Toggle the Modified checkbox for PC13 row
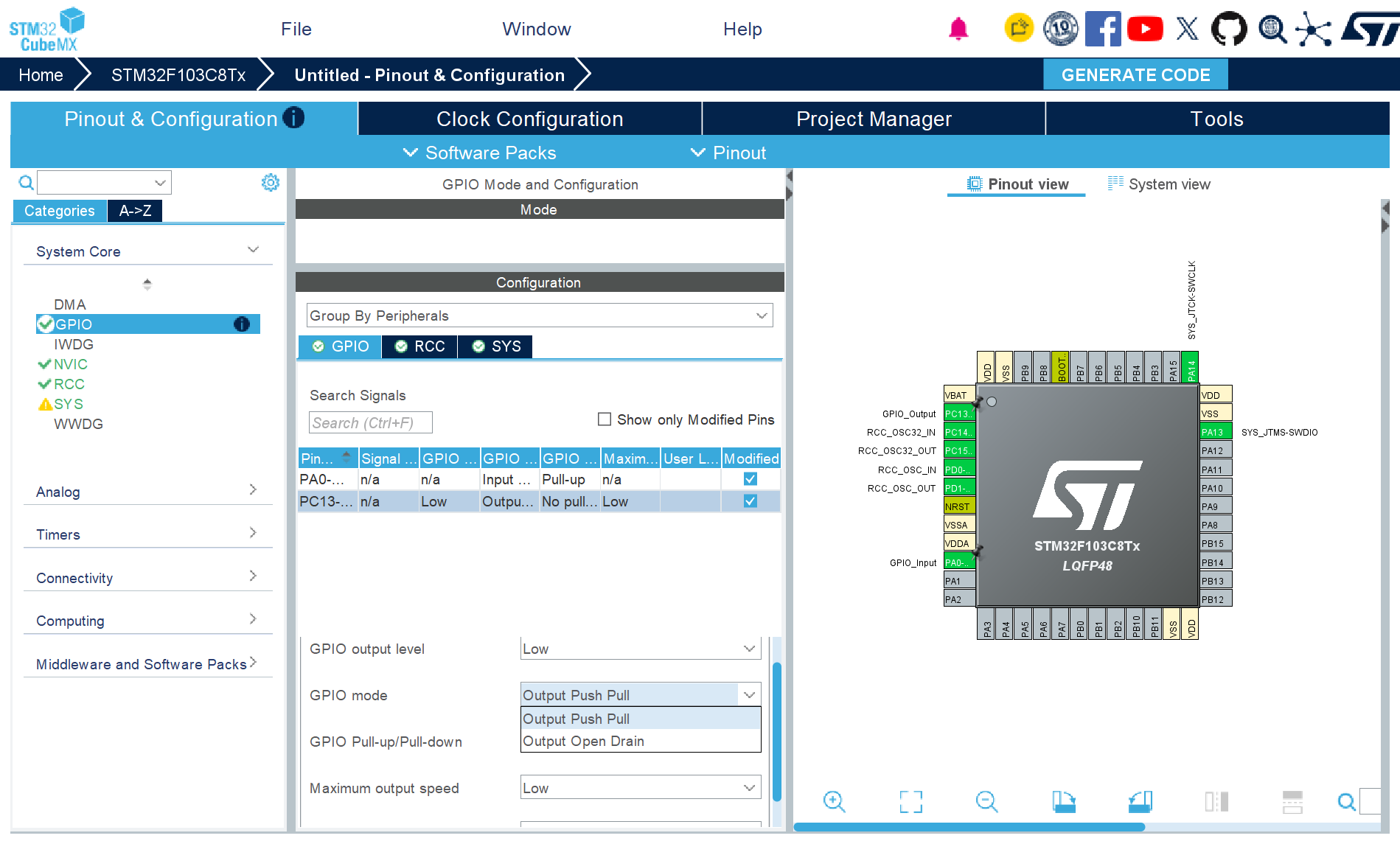This screenshot has width=1400, height=844. tap(751, 501)
